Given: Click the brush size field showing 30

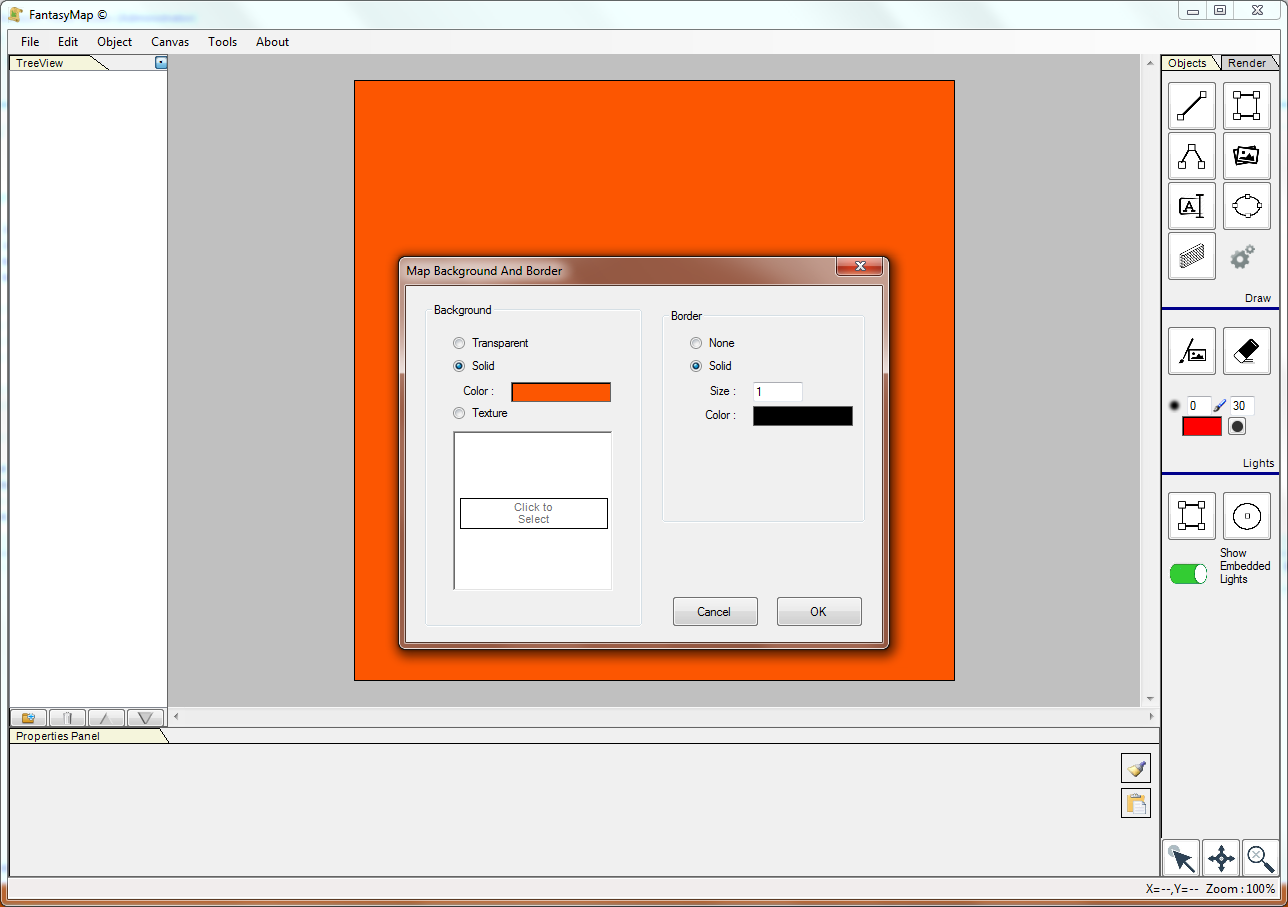Looking at the screenshot, I should coord(1241,406).
